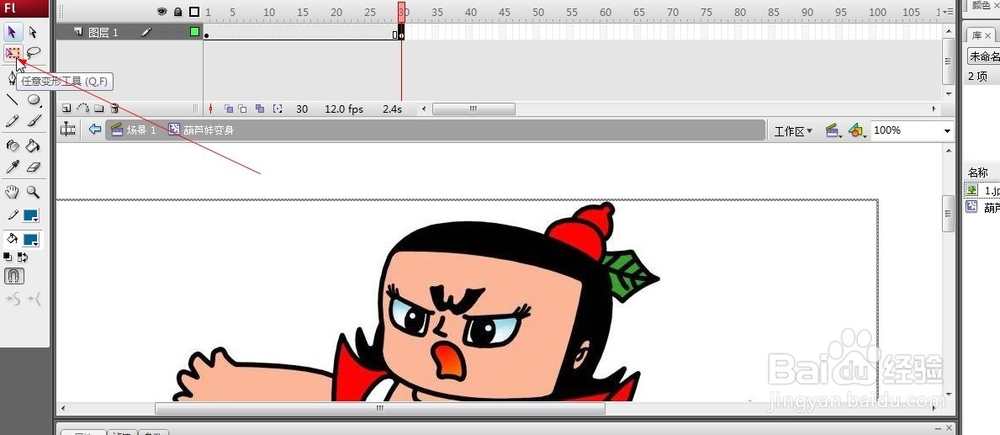Image resolution: width=1000 pixels, height=435 pixels.
Task: Open the edit symbols dropdown
Action: [x=857, y=131]
